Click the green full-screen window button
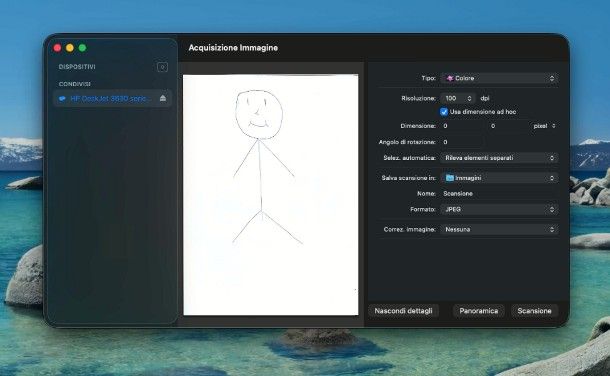610x376 pixels. tap(82, 48)
